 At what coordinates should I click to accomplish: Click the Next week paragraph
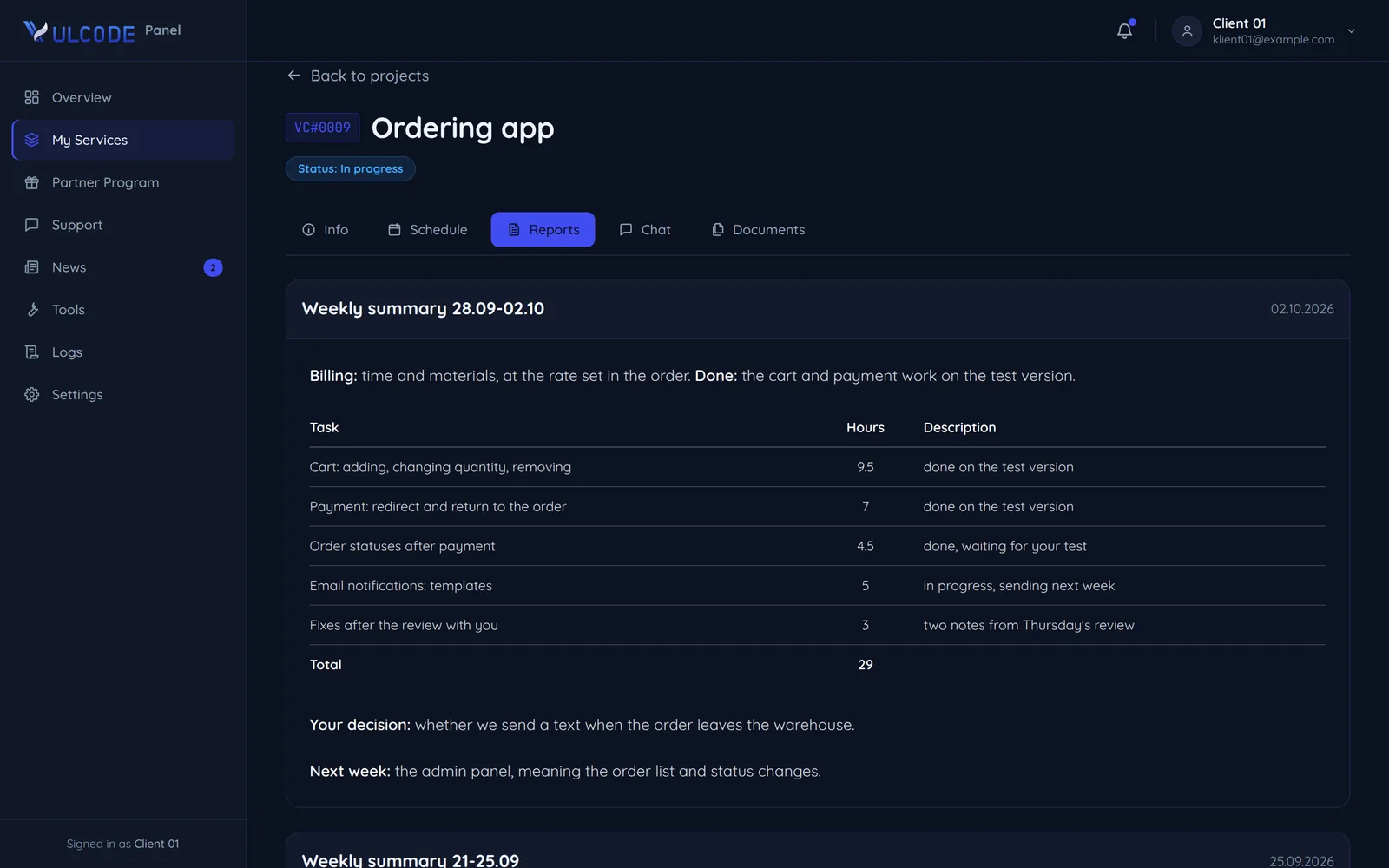click(565, 771)
